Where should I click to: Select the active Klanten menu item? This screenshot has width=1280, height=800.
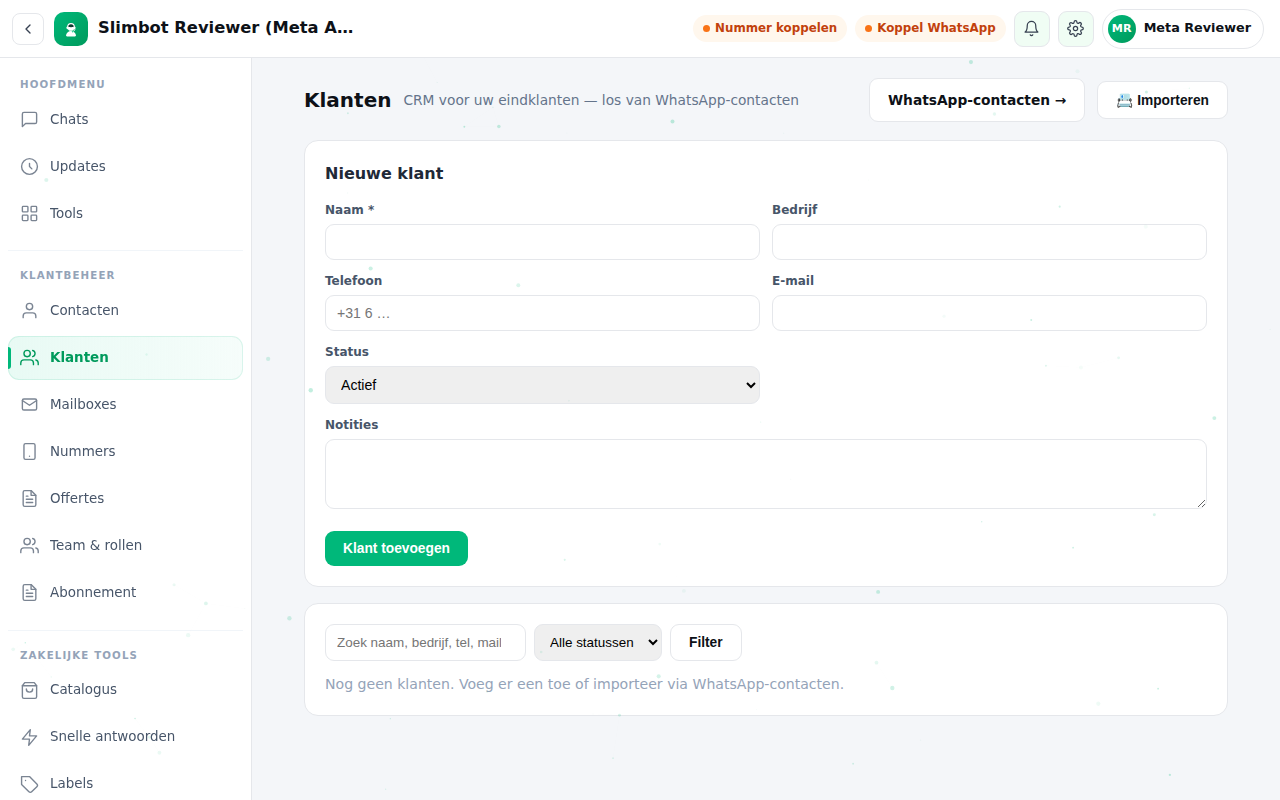125,357
